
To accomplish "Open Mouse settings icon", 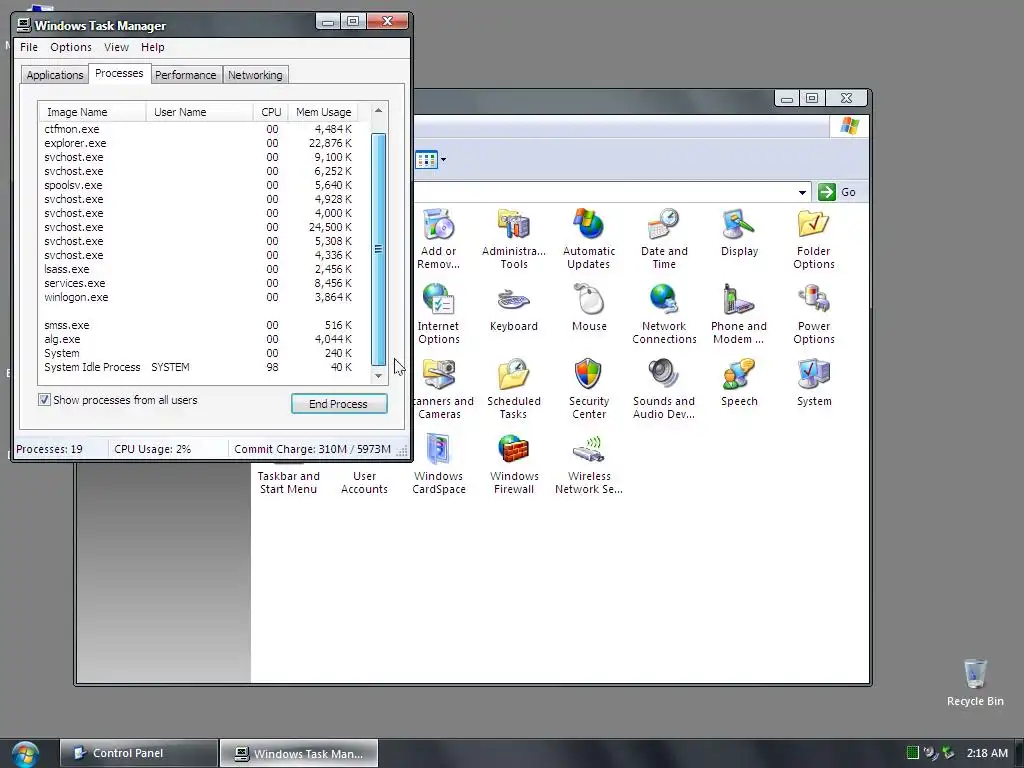I will click(x=588, y=307).
